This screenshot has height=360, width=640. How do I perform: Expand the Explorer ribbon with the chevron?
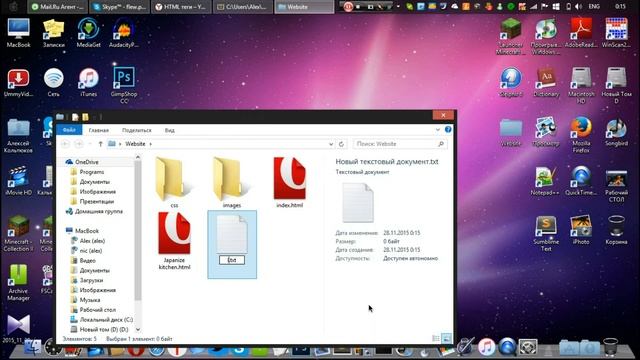coord(438,130)
